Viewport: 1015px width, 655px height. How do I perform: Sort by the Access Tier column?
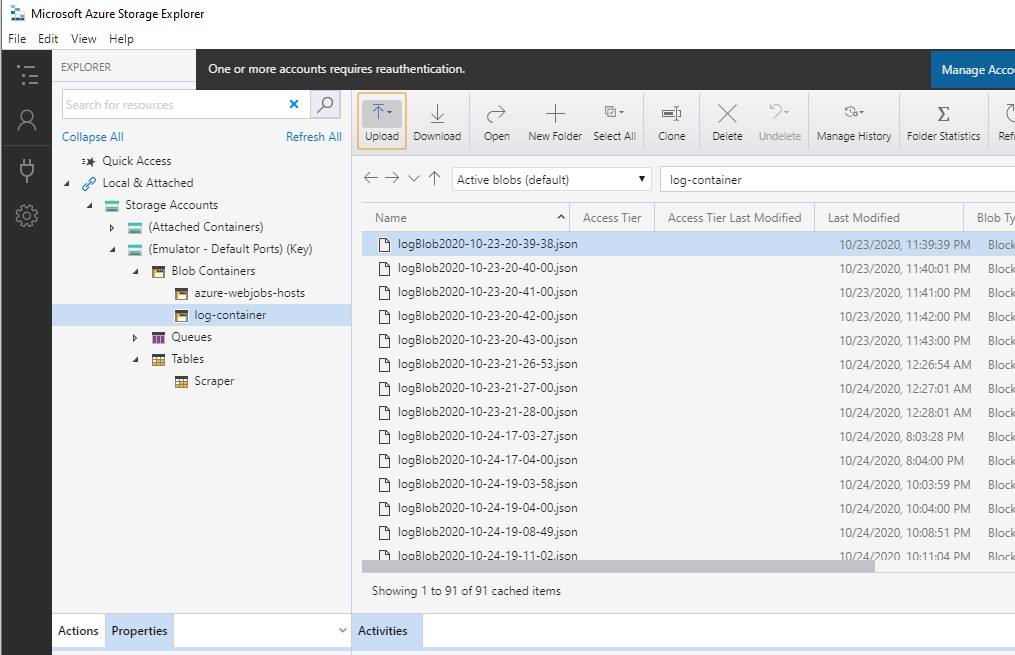click(612, 217)
